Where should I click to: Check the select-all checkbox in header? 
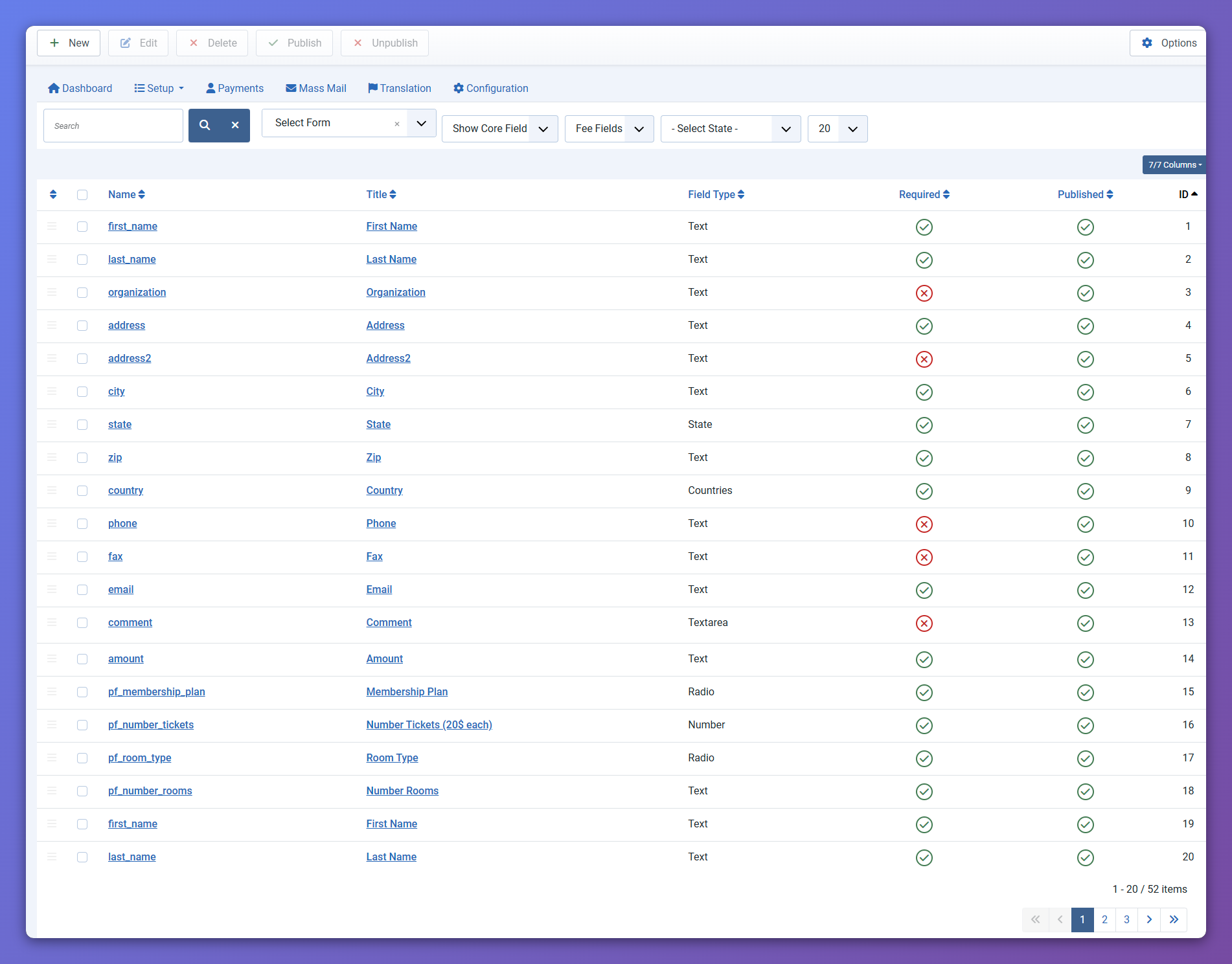point(82,195)
